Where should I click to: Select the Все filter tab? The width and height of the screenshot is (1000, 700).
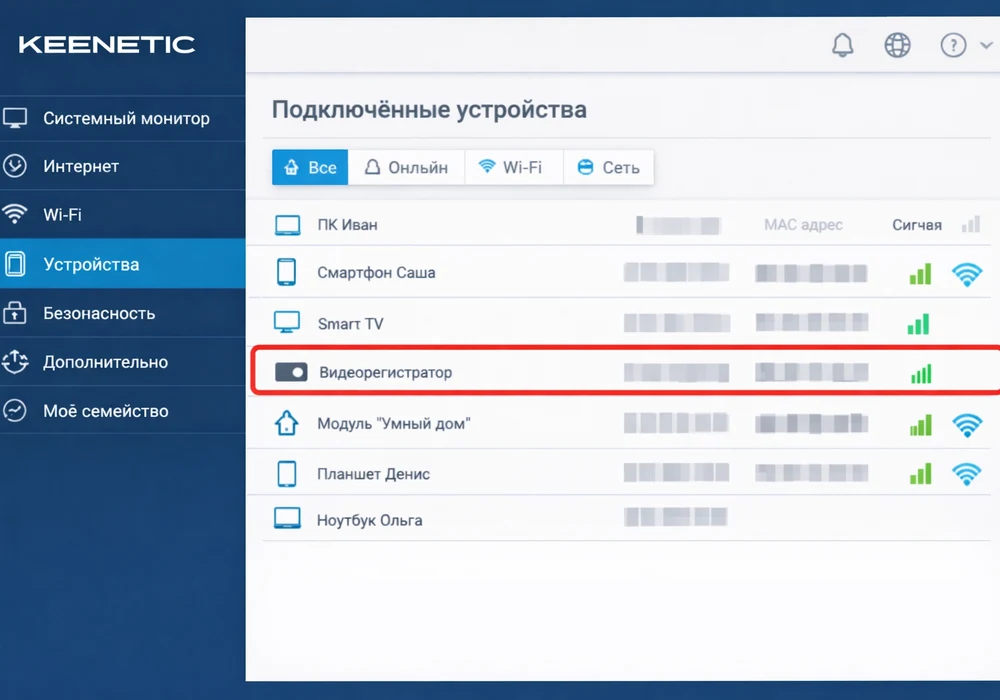pos(310,168)
